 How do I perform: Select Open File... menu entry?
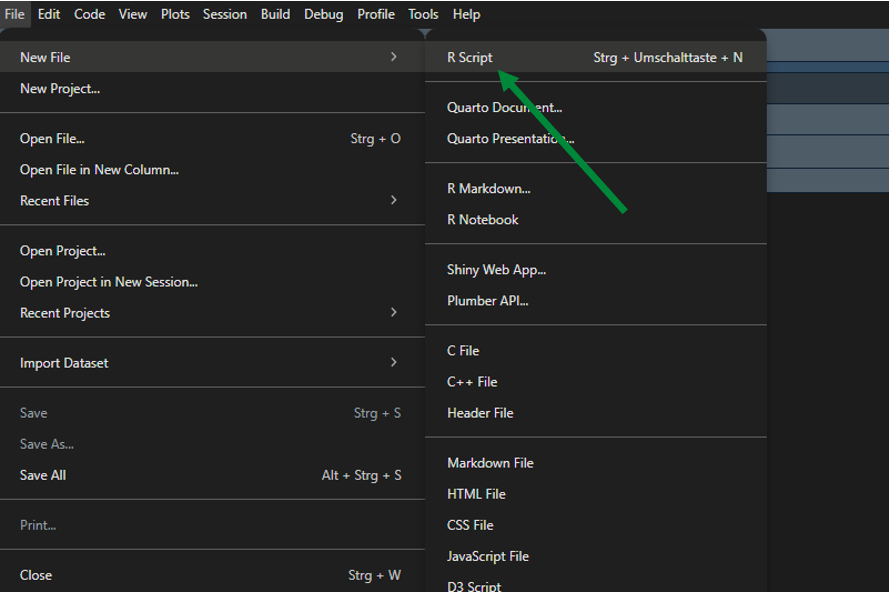(x=212, y=138)
